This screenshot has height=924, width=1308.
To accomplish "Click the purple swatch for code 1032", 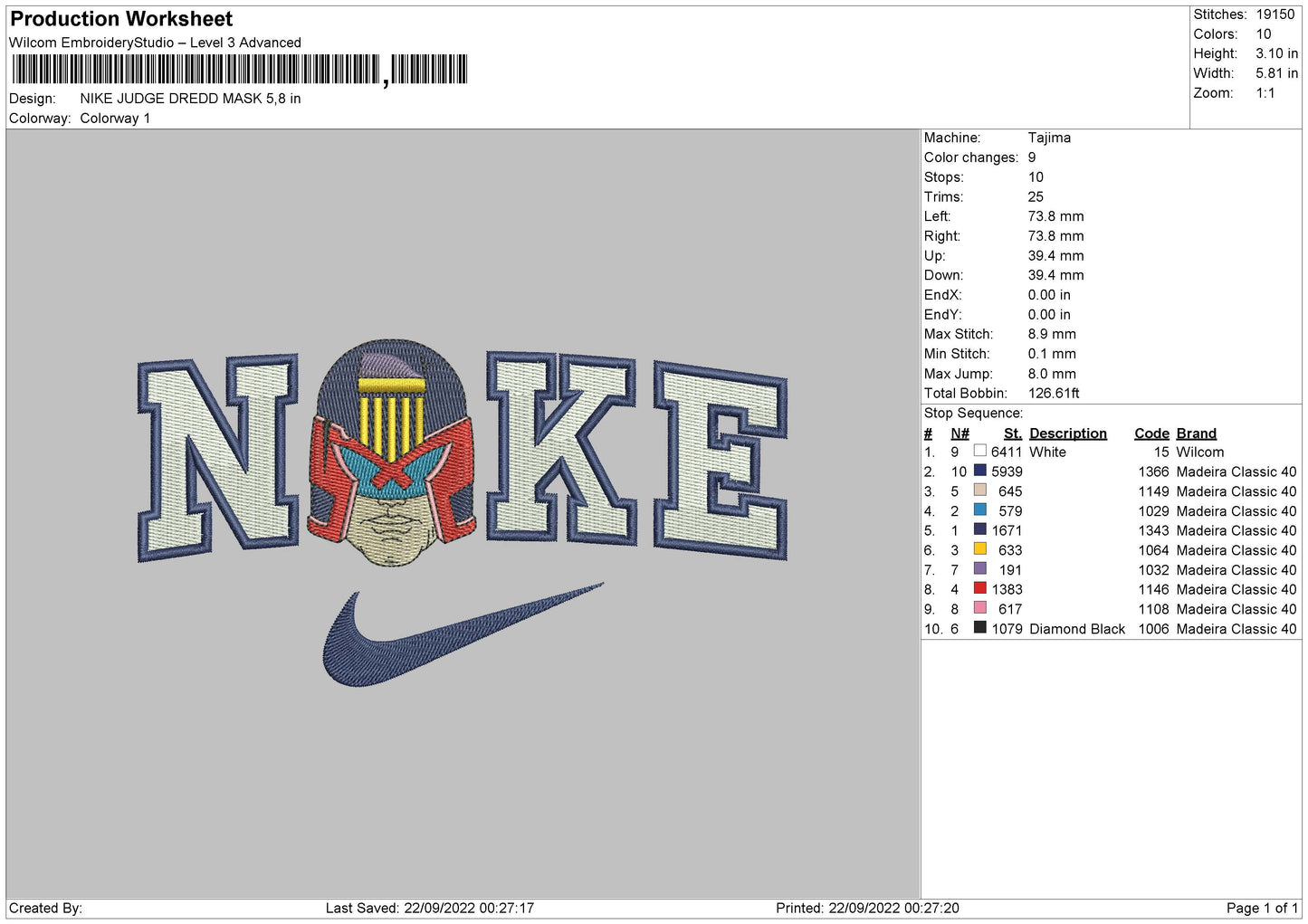I will point(979,569).
